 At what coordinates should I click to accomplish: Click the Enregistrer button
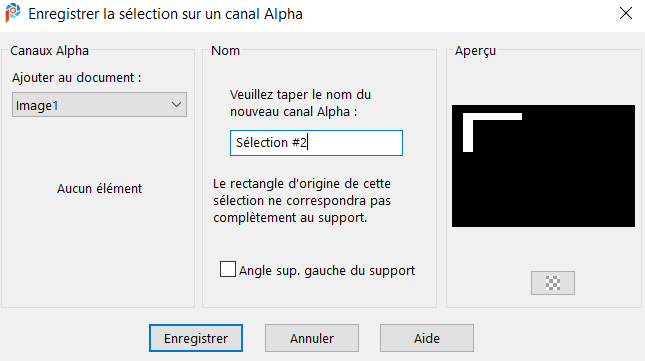(x=196, y=338)
